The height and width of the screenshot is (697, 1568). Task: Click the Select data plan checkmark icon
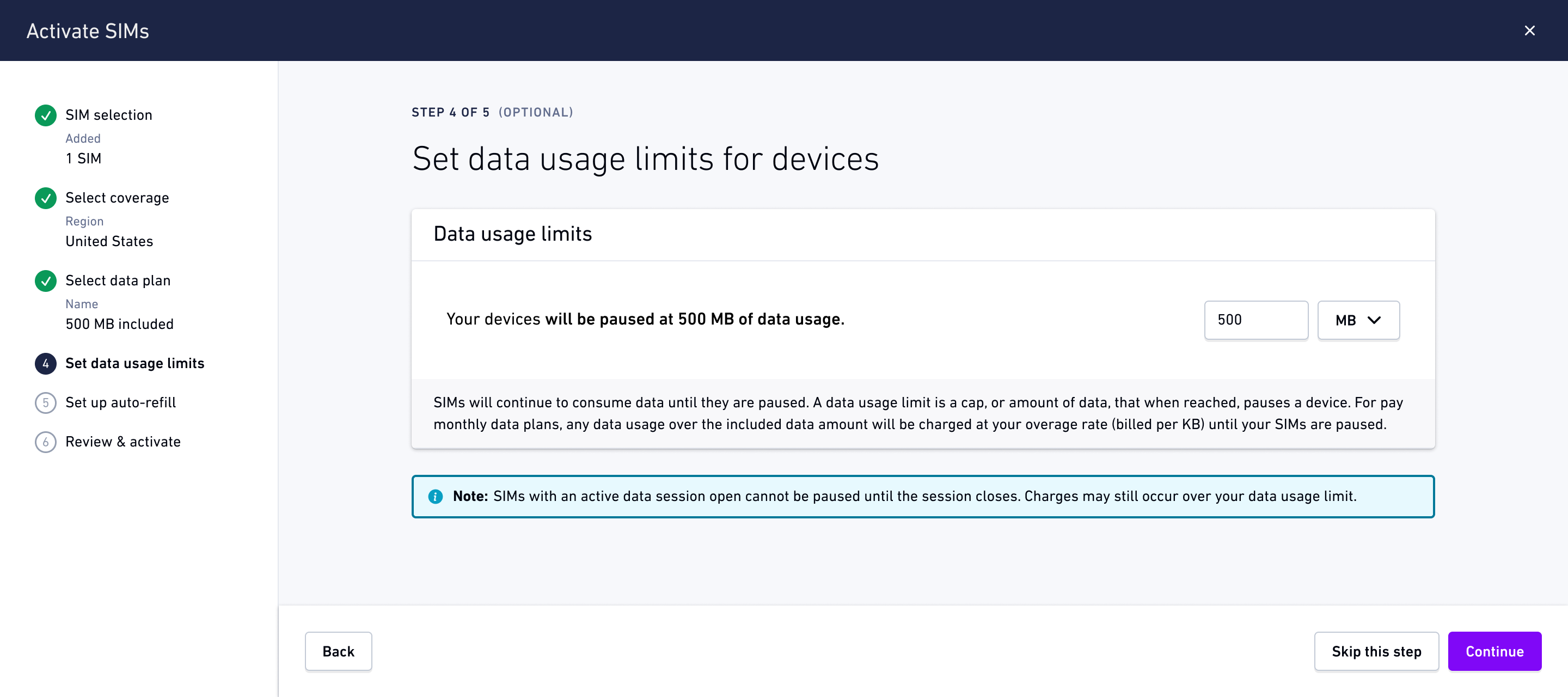coord(46,280)
